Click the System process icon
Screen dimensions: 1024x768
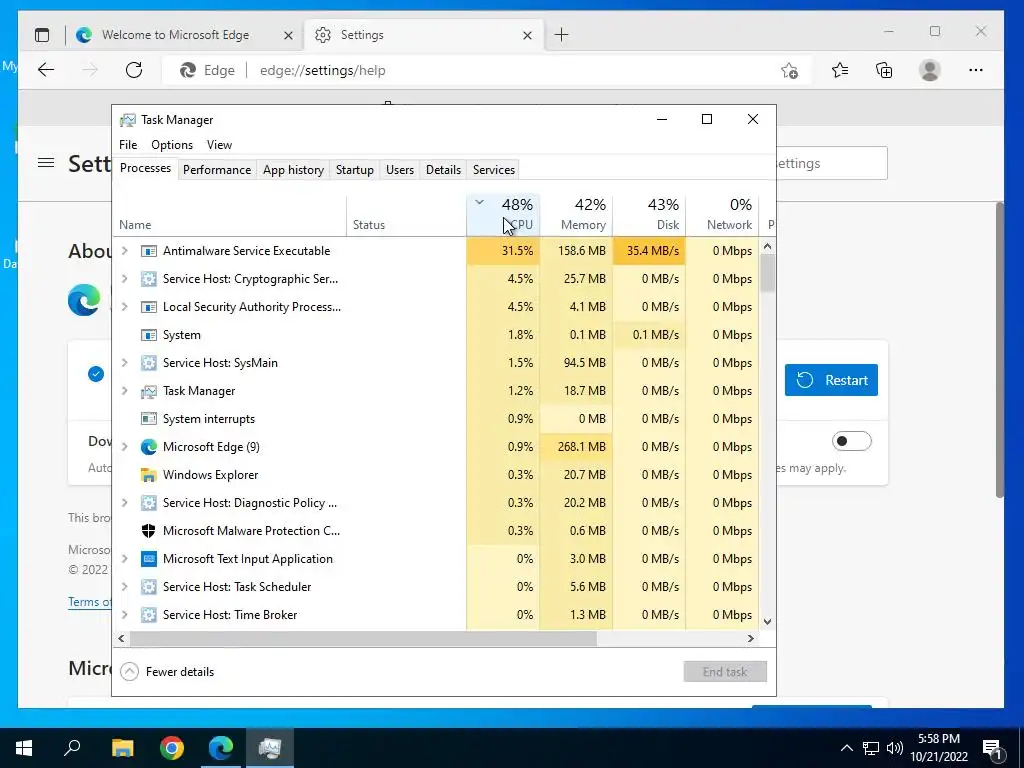pos(149,335)
